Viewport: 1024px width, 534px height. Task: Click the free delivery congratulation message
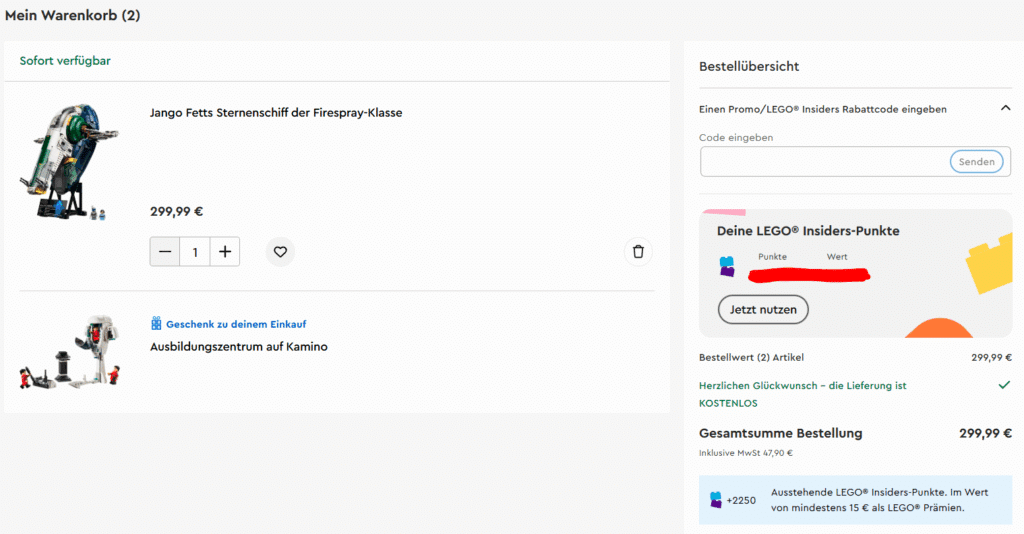pyautogui.click(x=803, y=394)
